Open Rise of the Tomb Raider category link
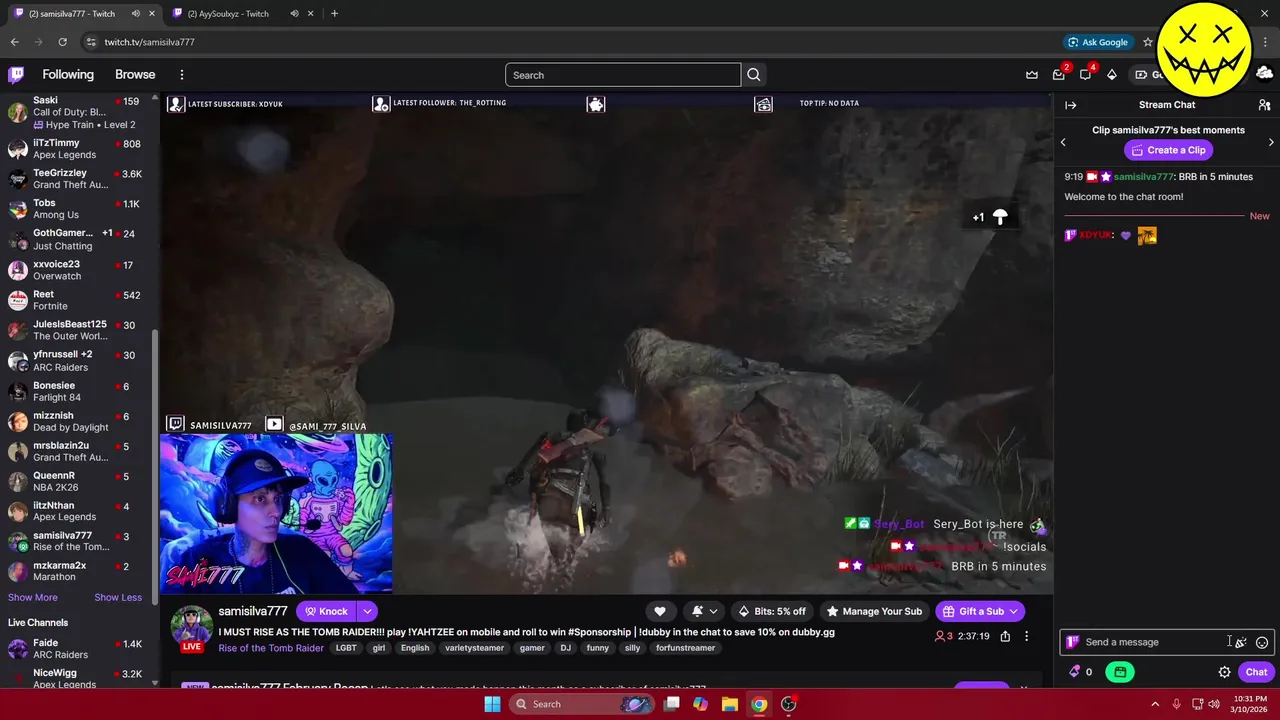This screenshot has height=720, width=1280. (271, 648)
